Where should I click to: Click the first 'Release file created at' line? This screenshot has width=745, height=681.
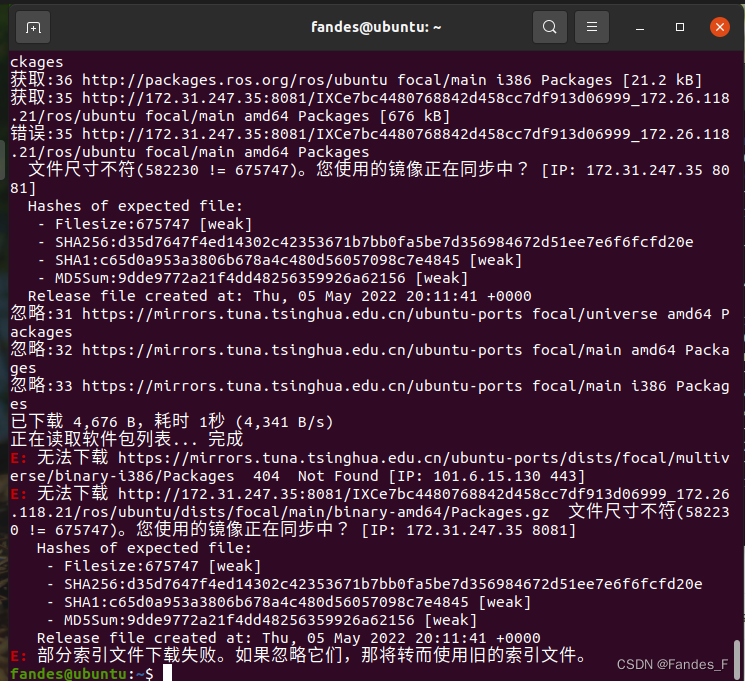pos(279,297)
